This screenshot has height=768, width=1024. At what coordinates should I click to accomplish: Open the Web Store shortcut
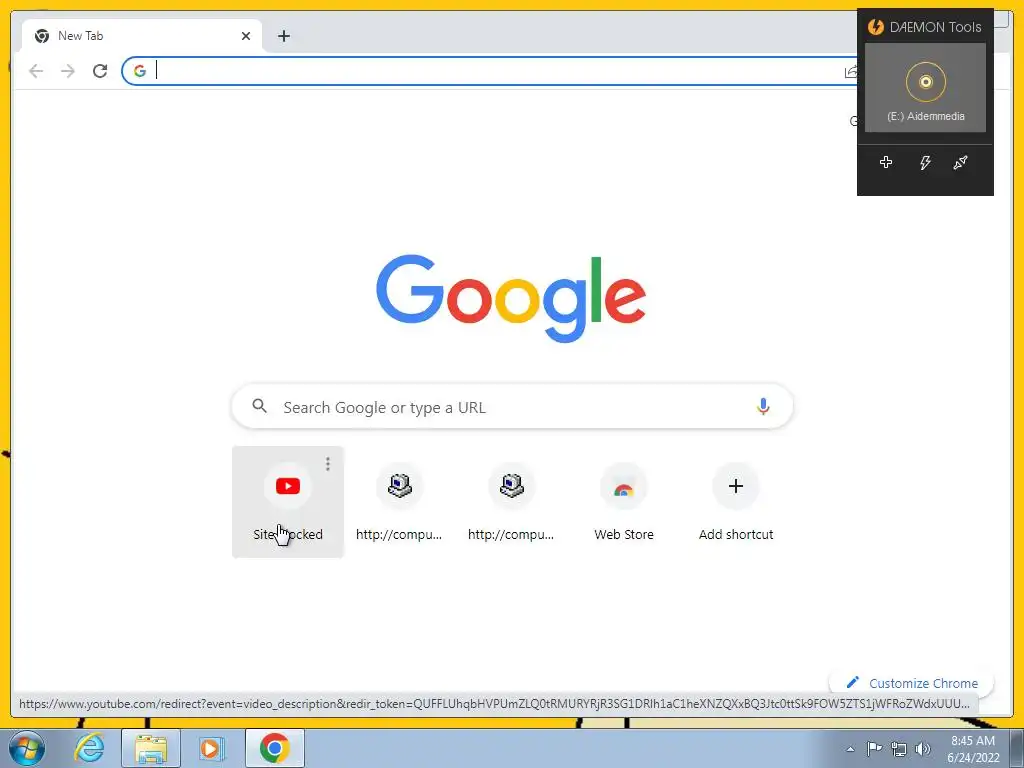coord(624,502)
